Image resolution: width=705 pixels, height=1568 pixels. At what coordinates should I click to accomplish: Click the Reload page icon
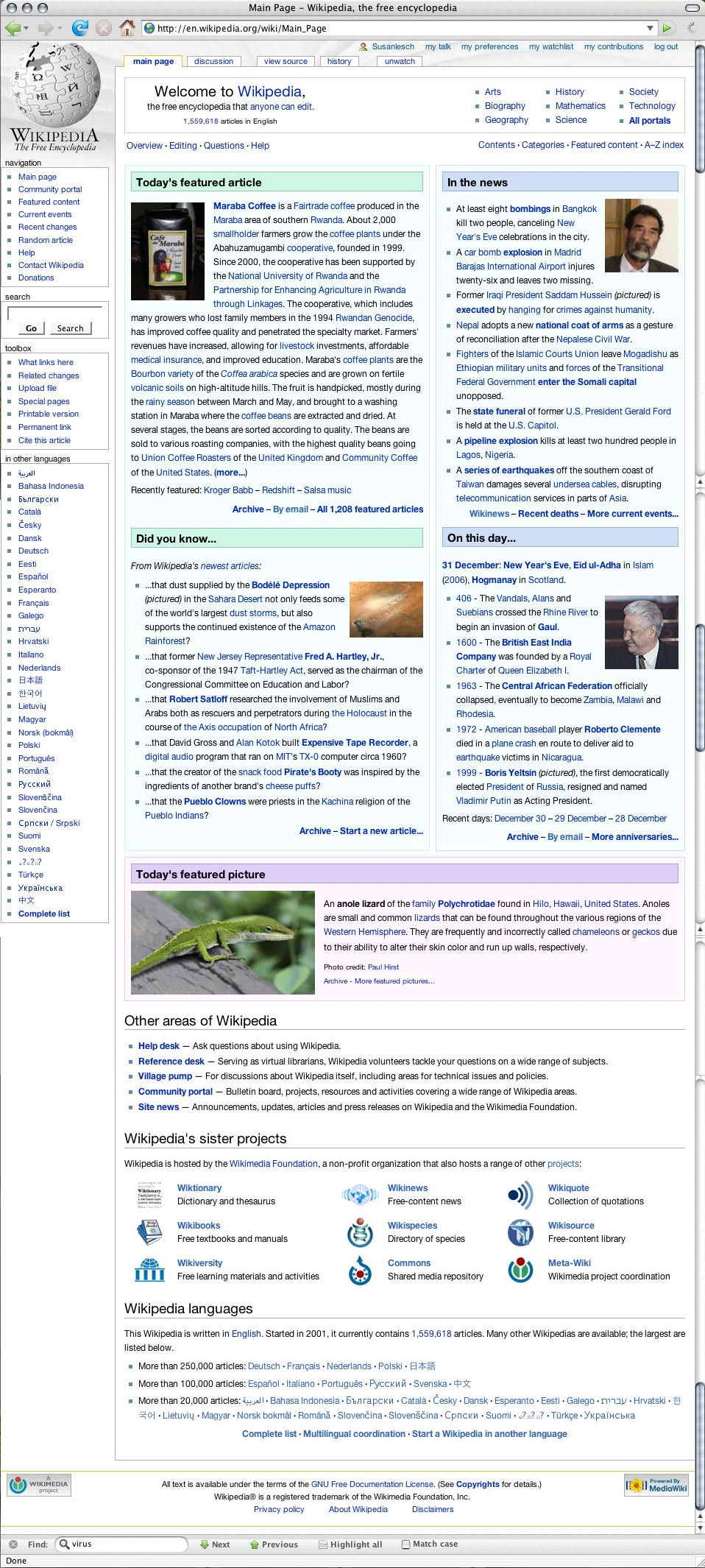(x=80, y=28)
